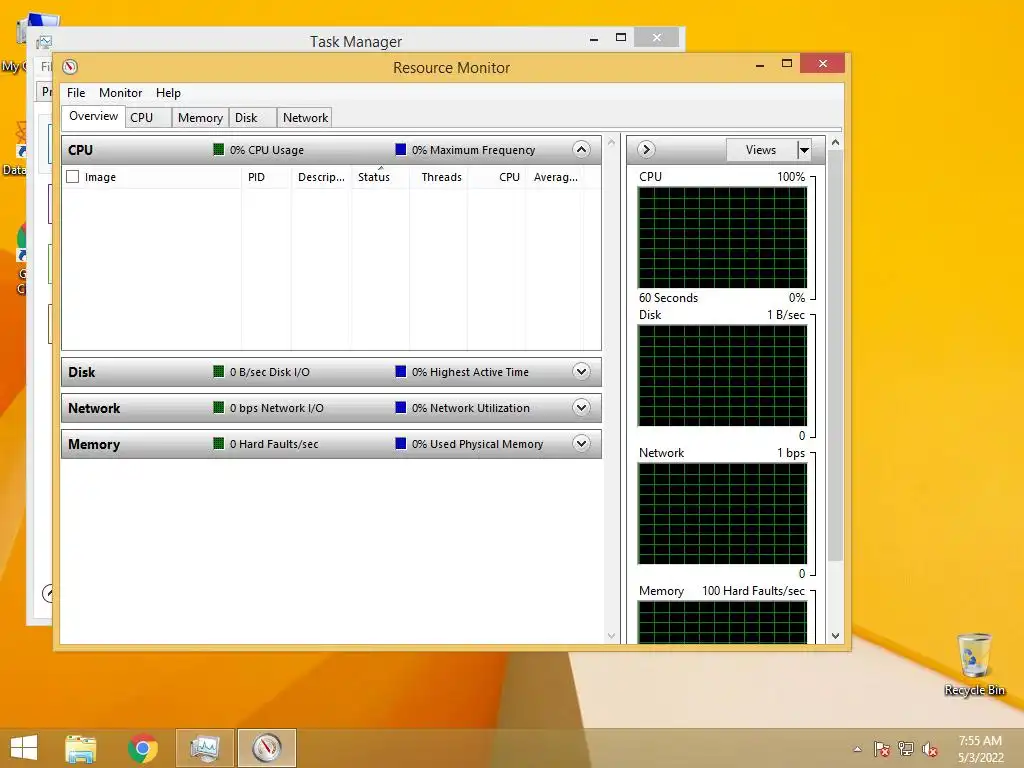
Task: Open the Help menu
Action: [x=168, y=93]
